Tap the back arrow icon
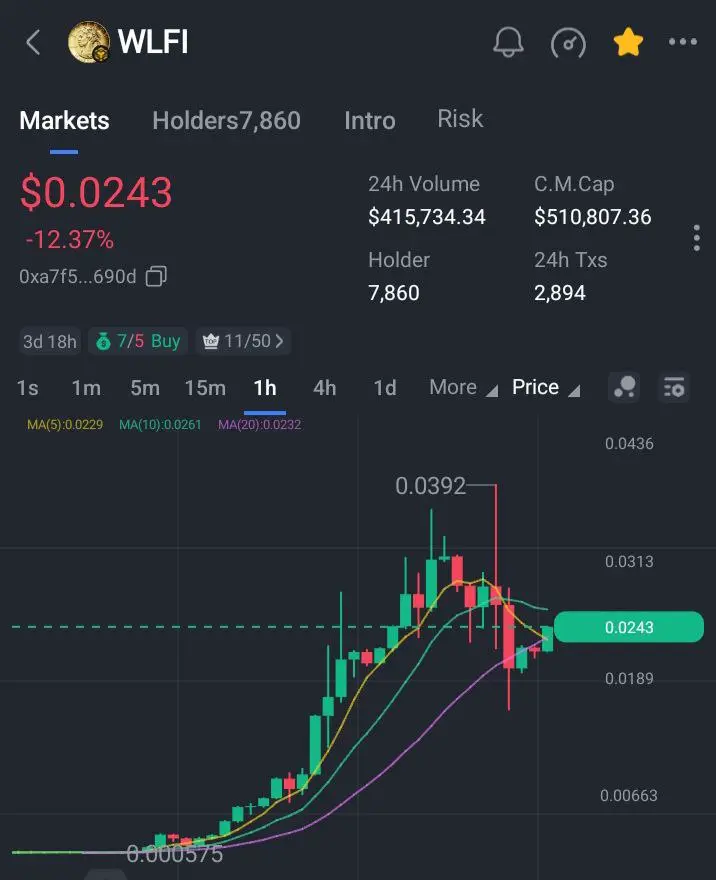The height and width of the screenshot is (880, 716). pyautogui.click(x=34, y=42)
